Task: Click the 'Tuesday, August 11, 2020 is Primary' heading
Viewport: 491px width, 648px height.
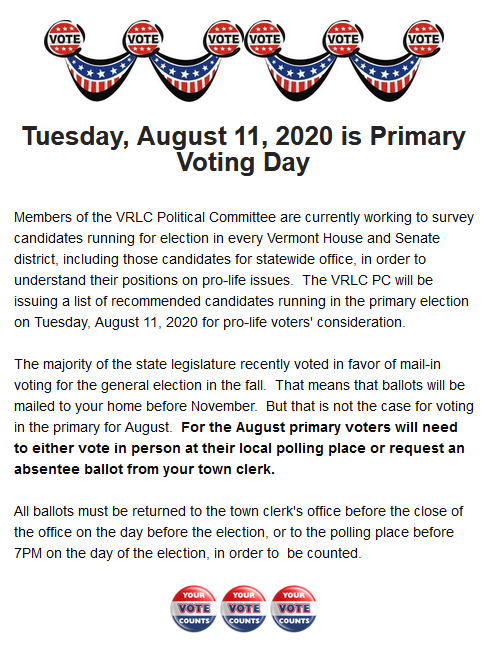Action: click(x=244, y=136)
